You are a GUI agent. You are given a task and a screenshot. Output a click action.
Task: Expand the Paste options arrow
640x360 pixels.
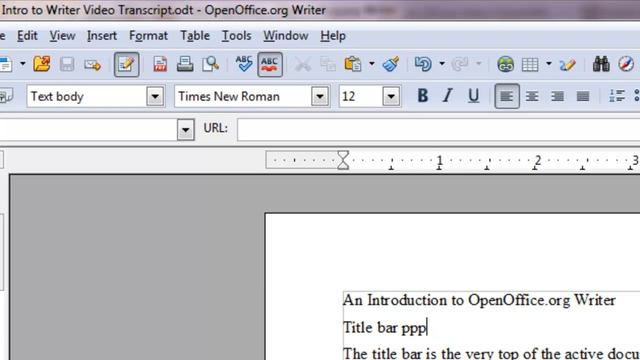[371, 64]
